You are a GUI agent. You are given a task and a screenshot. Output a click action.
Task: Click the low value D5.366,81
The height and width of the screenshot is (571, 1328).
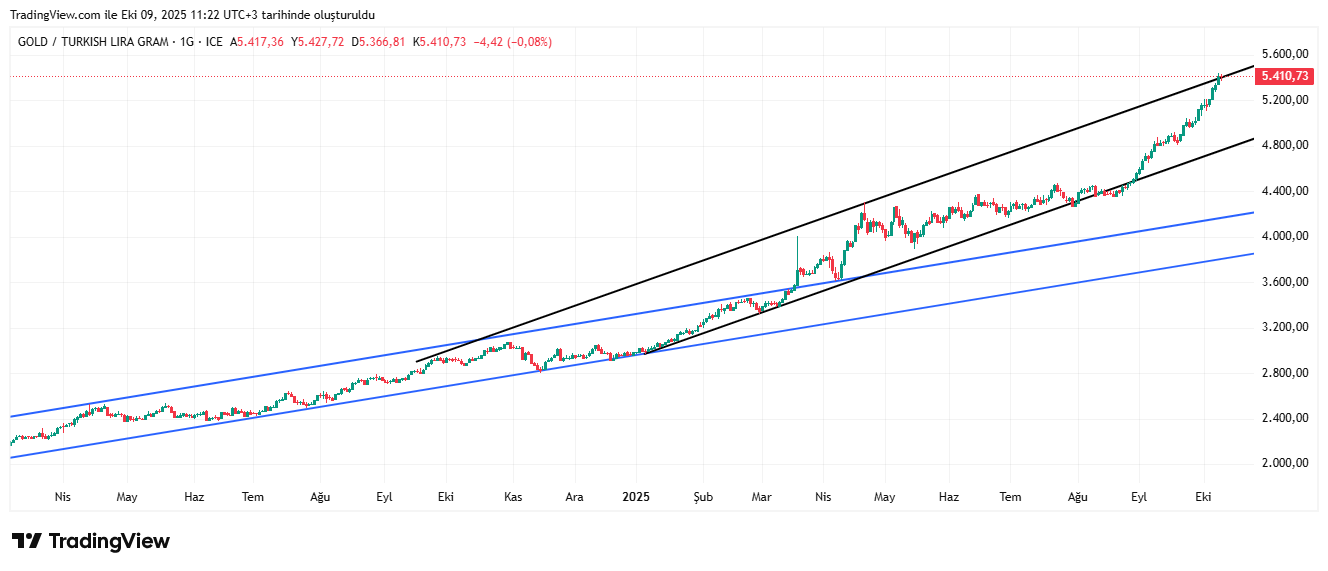[378, 42]
